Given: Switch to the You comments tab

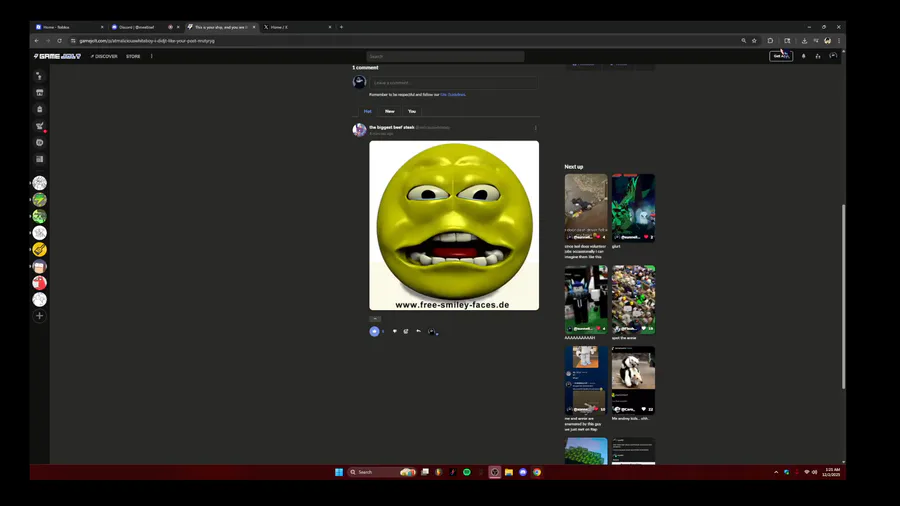Looking at the screenshot, I should tap(412, 111).
